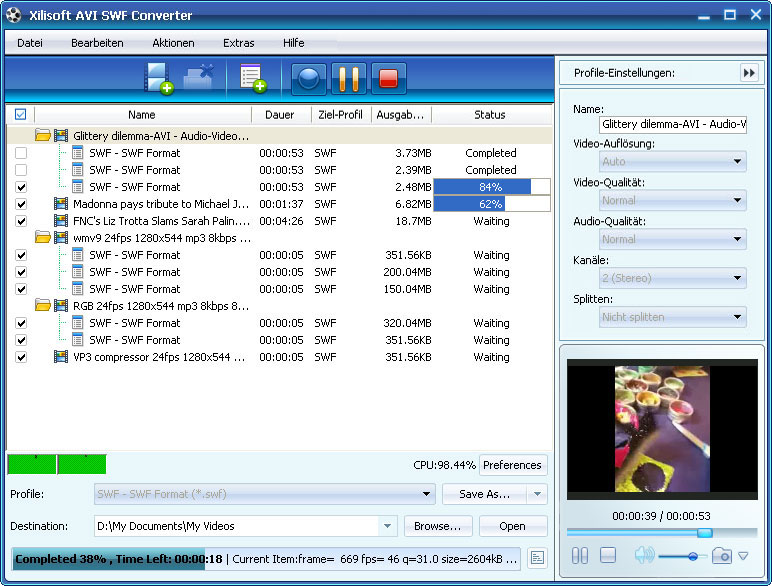
Task: Click the video preview thumbnail
Action: pyautogui.click(x=662, y=429)
